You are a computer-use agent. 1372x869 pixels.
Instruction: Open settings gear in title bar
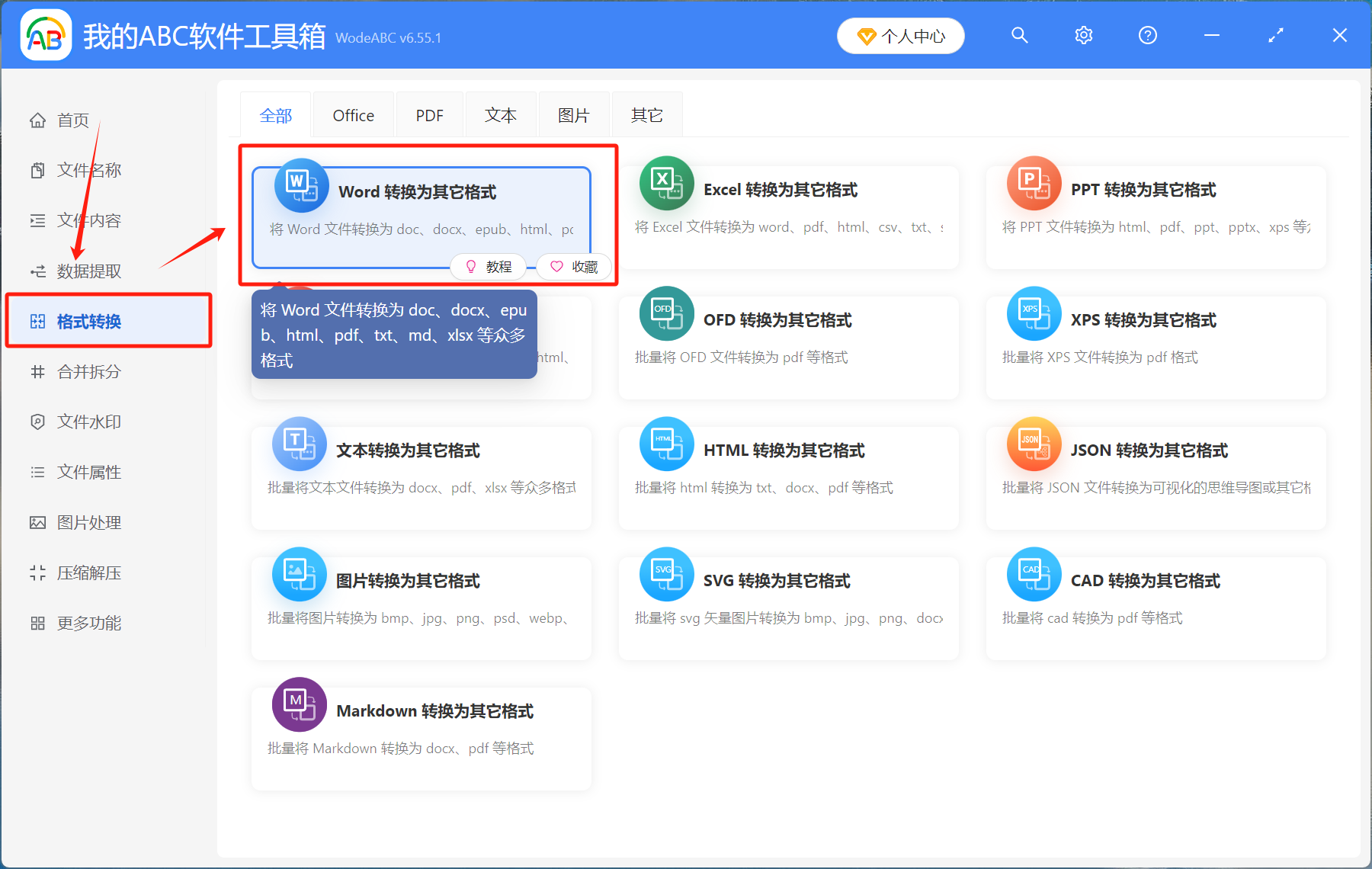coord(1083,36)
